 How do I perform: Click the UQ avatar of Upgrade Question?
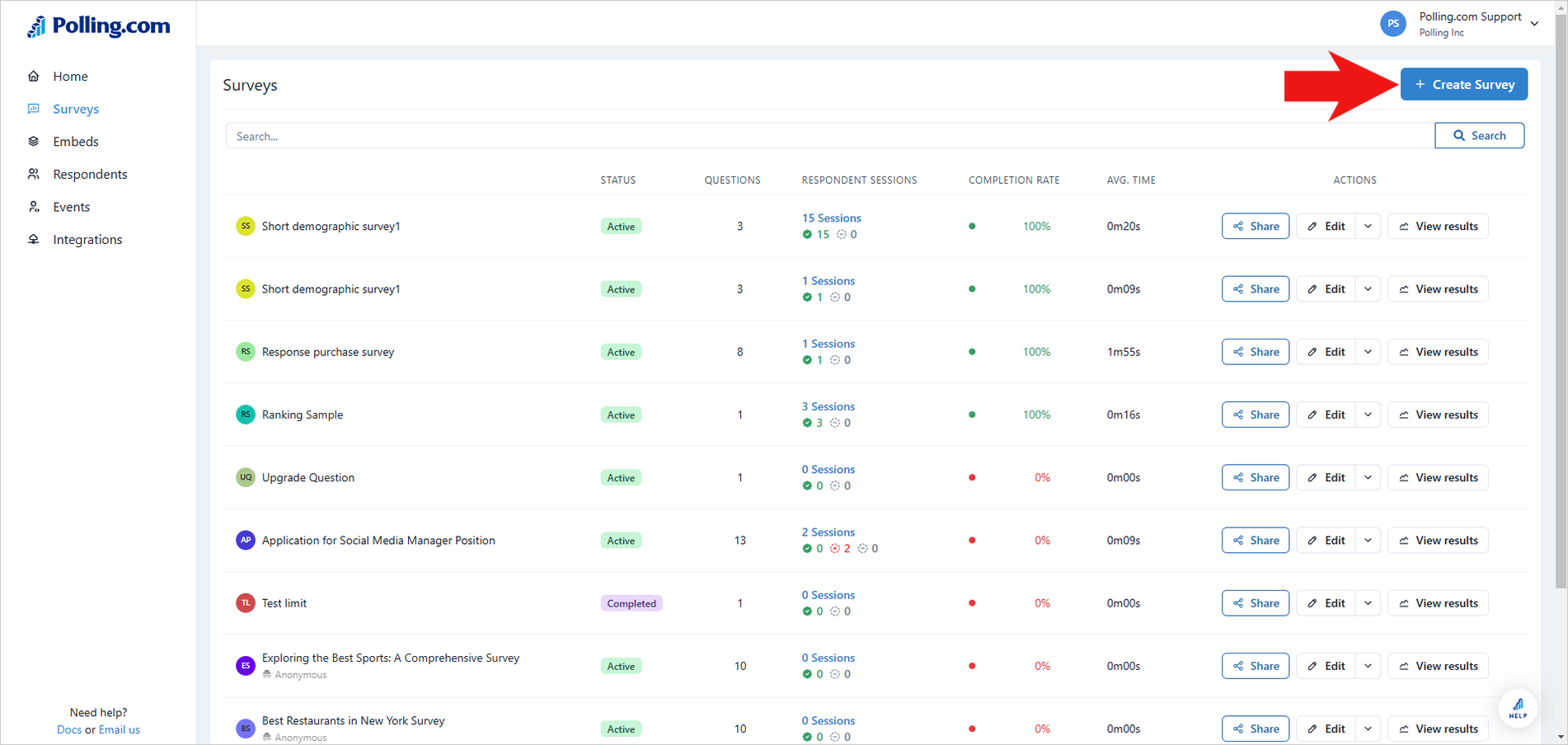pos(246,477)
